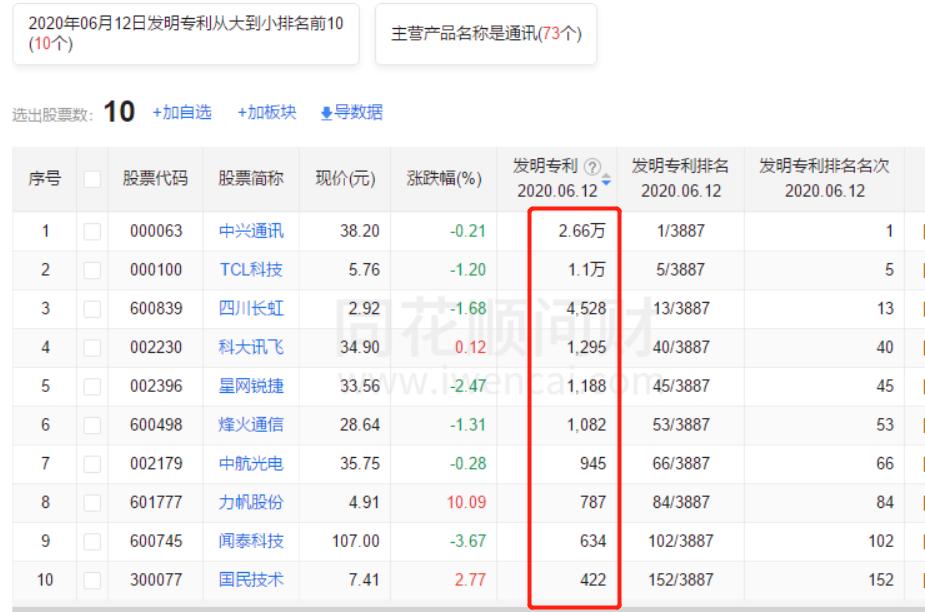The width and height of the screenshot is (925, 612).
Task: Select the 发明专利排名前10 query condition
Action: coord(186,34)
